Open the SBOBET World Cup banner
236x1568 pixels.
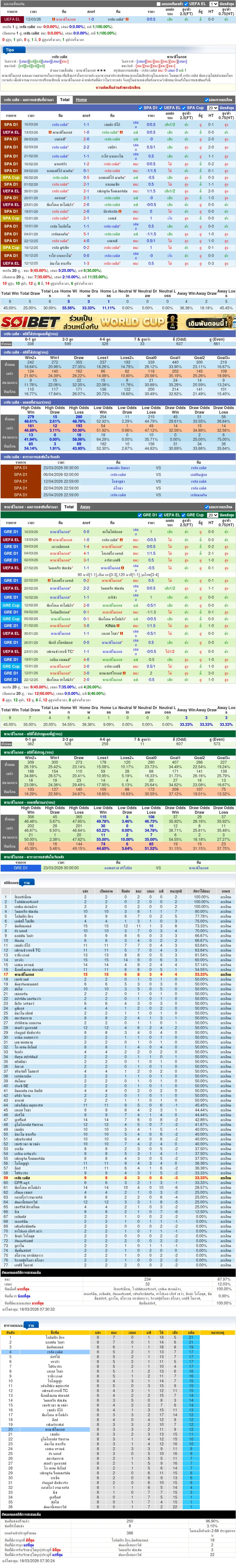point(118,322)
